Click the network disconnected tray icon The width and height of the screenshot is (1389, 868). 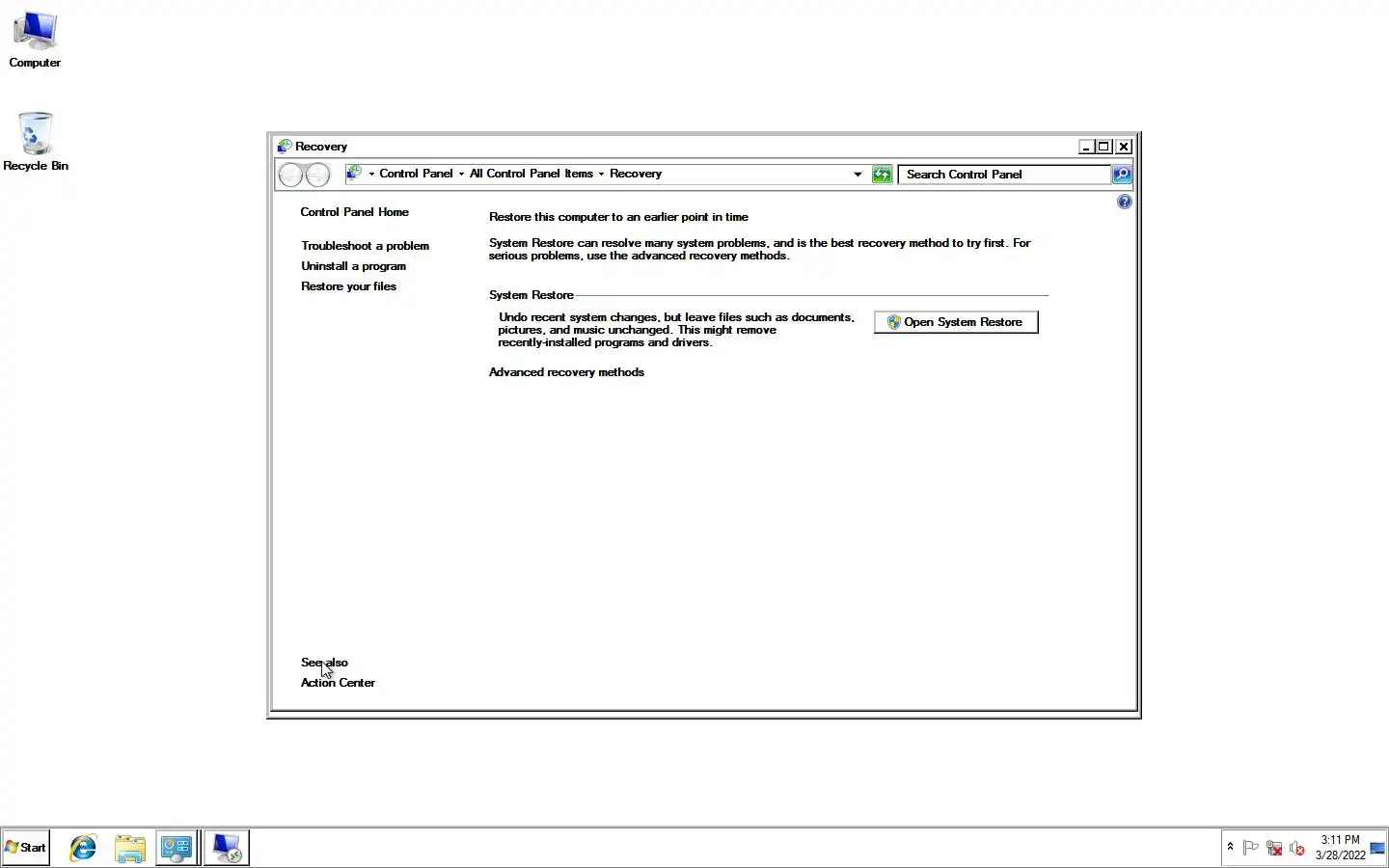[x=1274, y=849]
